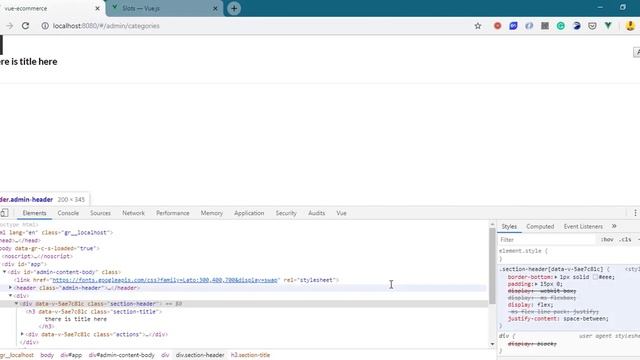Viewport: 640px width, 360px height.
Task: Open the grey grid extension icon
Action: (545, 26)
